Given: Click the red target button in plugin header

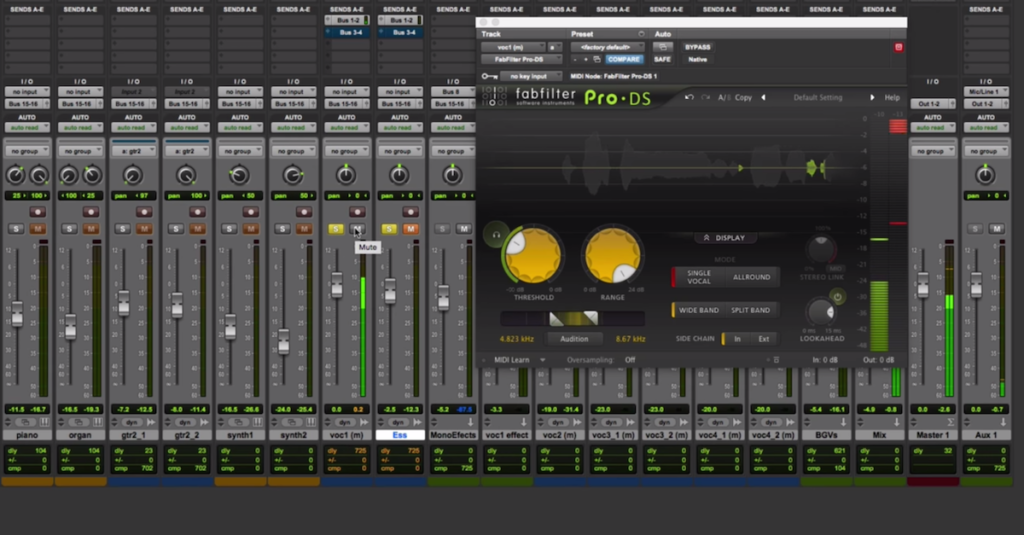Looking at the screenshot, I should tap(899, 47).
